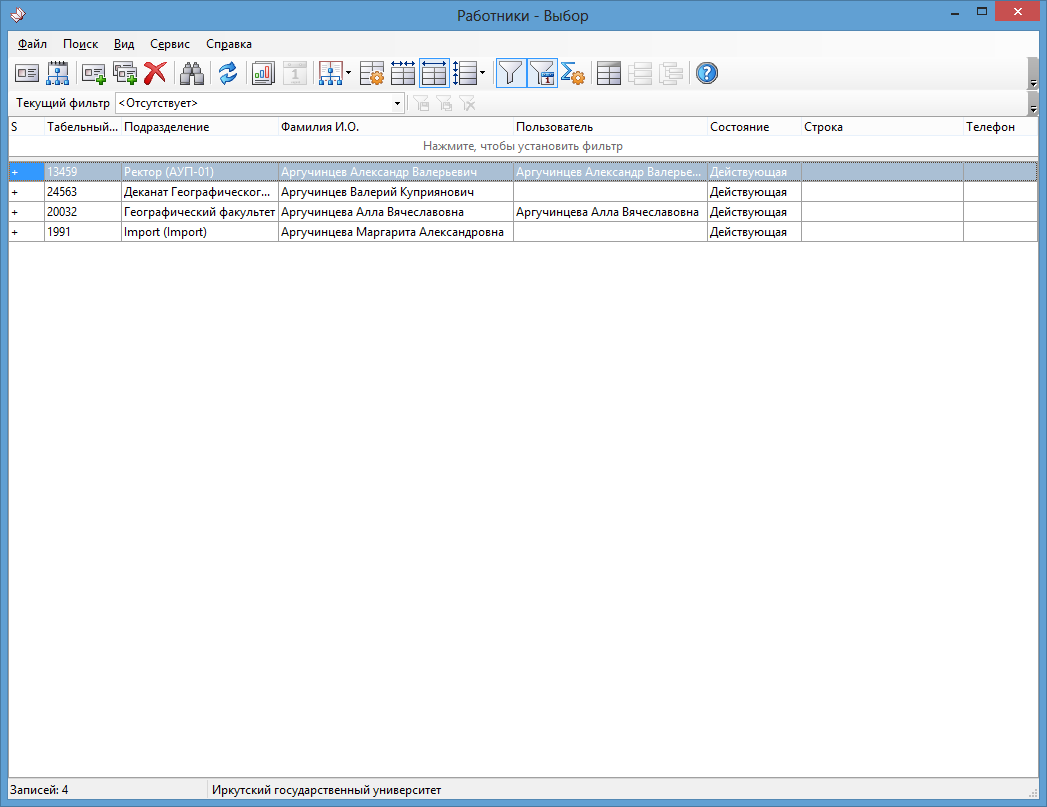Select the Аргучинцева Маргарита Александровна row
The image size is (1047, 807).
pyautogui.click(x=395, y=232)
